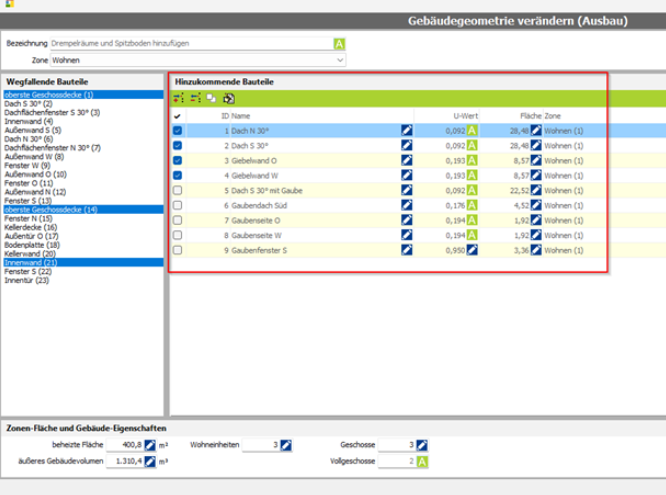Open the Zone dropdown

click(x=198, y=60)
